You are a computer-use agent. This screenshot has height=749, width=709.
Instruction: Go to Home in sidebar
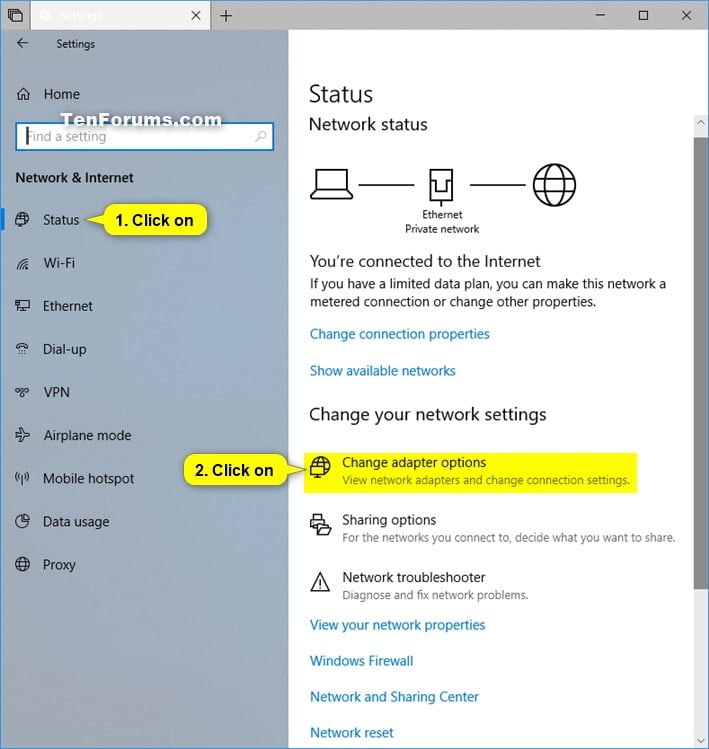[62, 94]
